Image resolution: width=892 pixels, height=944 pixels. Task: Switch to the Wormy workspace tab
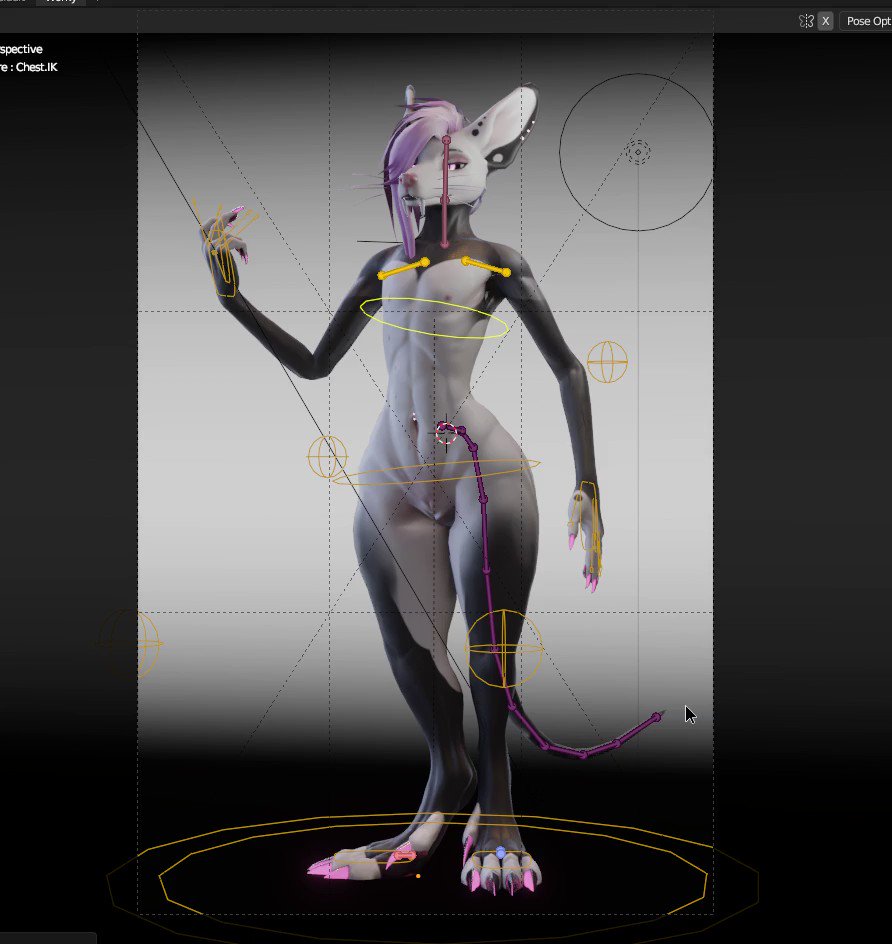60,2
